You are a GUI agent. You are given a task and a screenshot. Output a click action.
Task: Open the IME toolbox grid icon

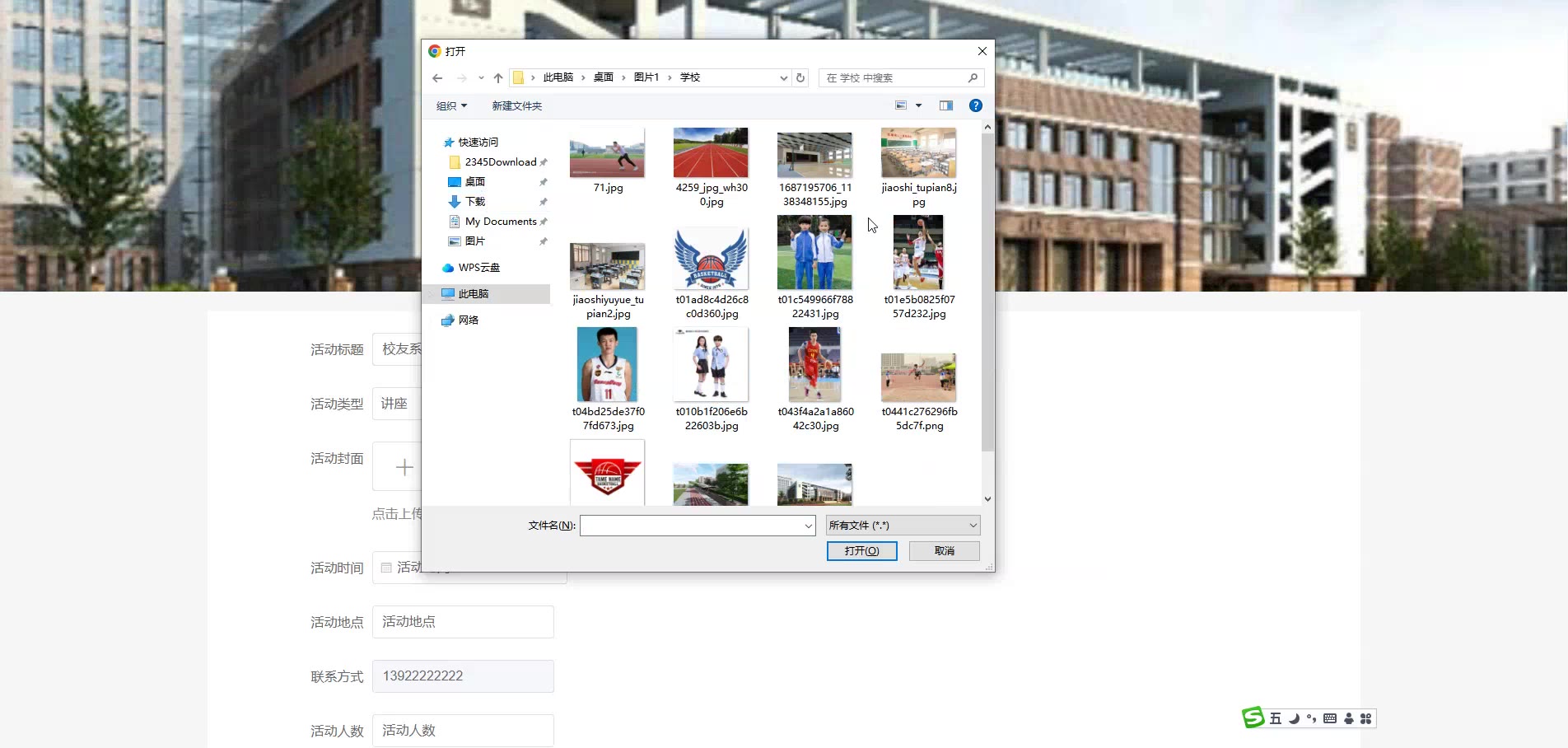click(1365, 718)
